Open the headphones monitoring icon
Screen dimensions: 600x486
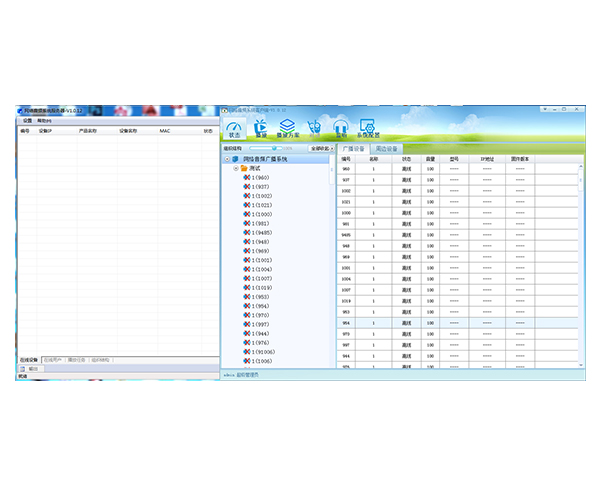pos(341,129)
